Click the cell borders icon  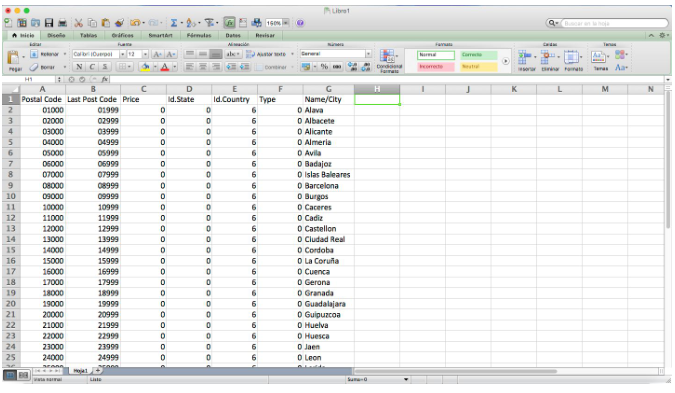point(122,67)
